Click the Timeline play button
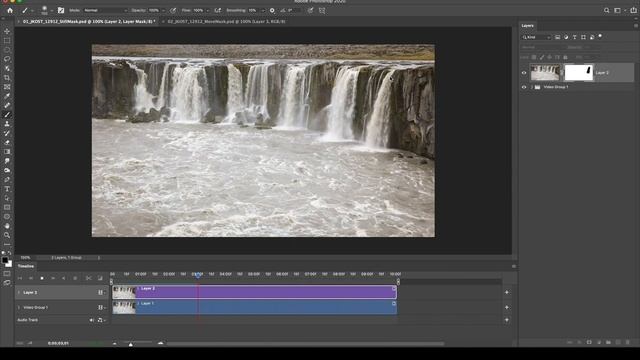 click(42, 278)
